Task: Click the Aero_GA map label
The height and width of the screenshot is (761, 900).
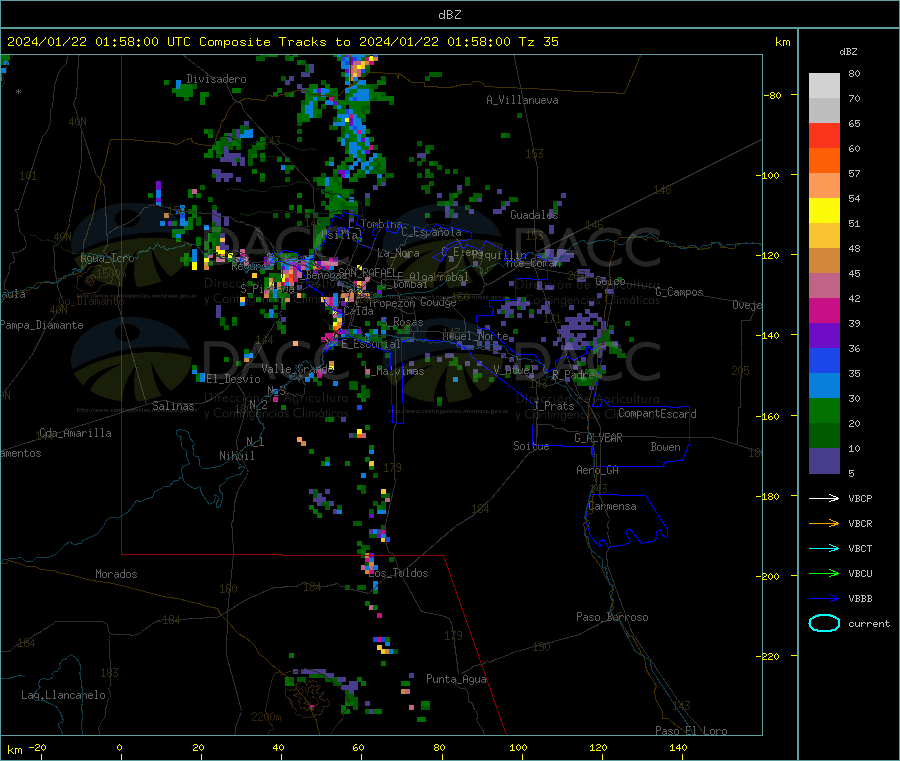Action: [598, 470]
